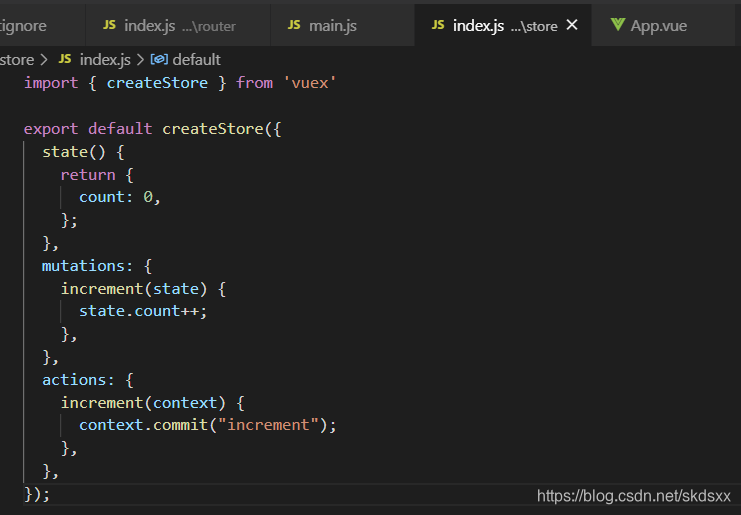Click the 'vuex' string in the import

coord(310,83)
